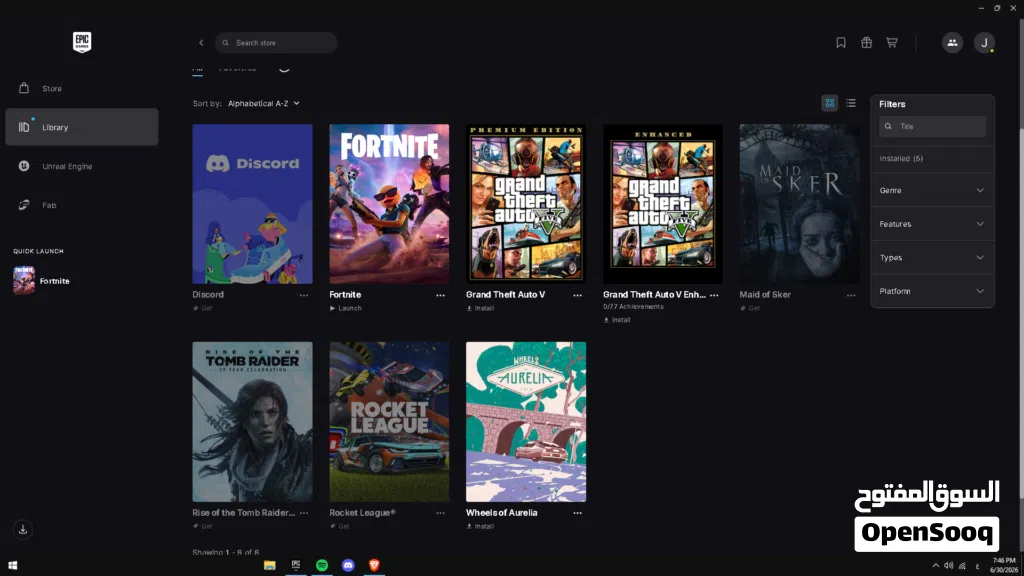
Task: Click the page scrollbar on the right
Action: click(x=1021, y=261)
